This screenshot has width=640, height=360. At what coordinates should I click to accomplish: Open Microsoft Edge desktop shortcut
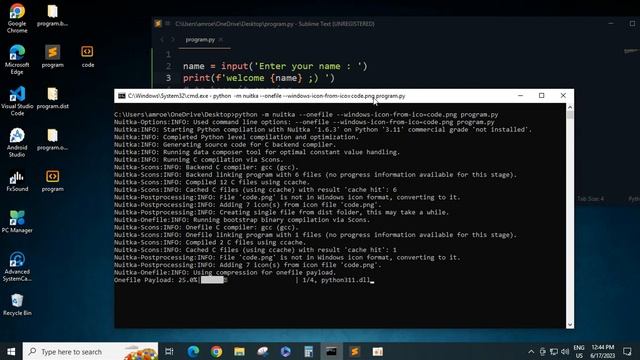click(17, 60)
